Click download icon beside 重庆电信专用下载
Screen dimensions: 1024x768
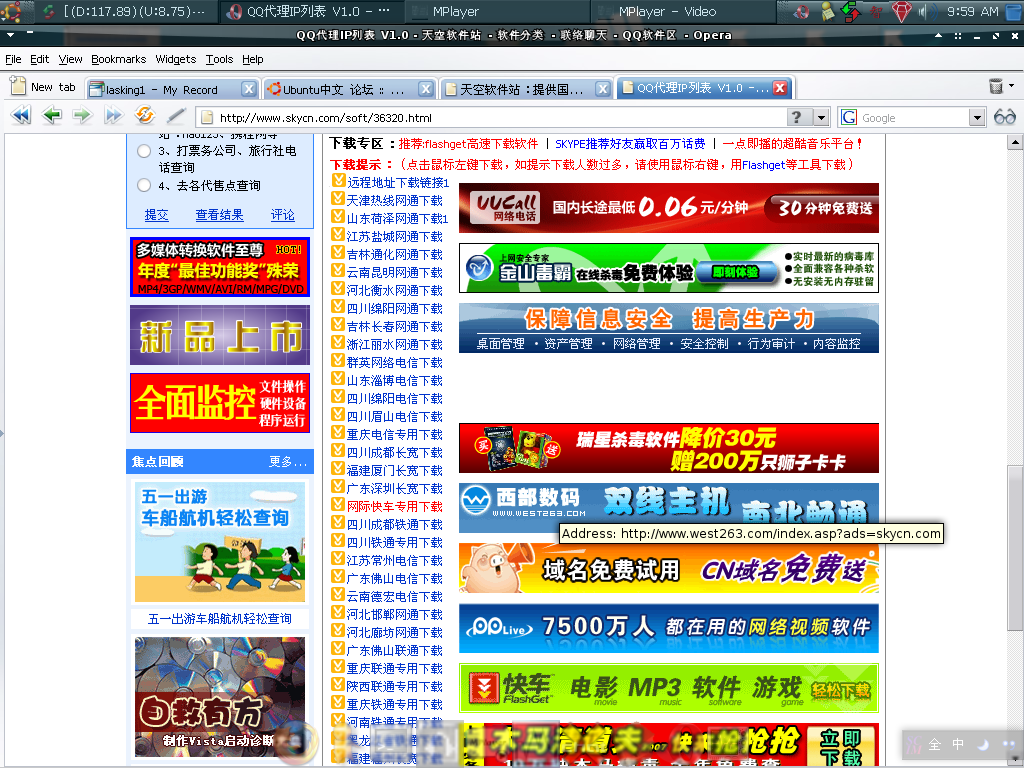(338, 432)
